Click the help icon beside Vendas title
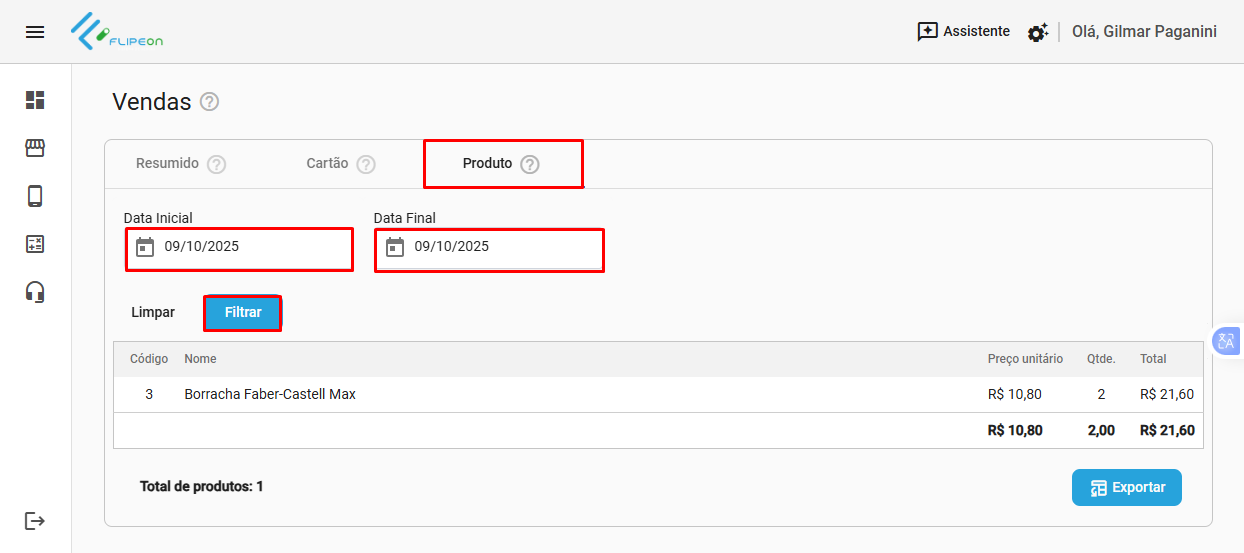The width and height of the screenshot is (1244, 553). click(x=209, y=102)
